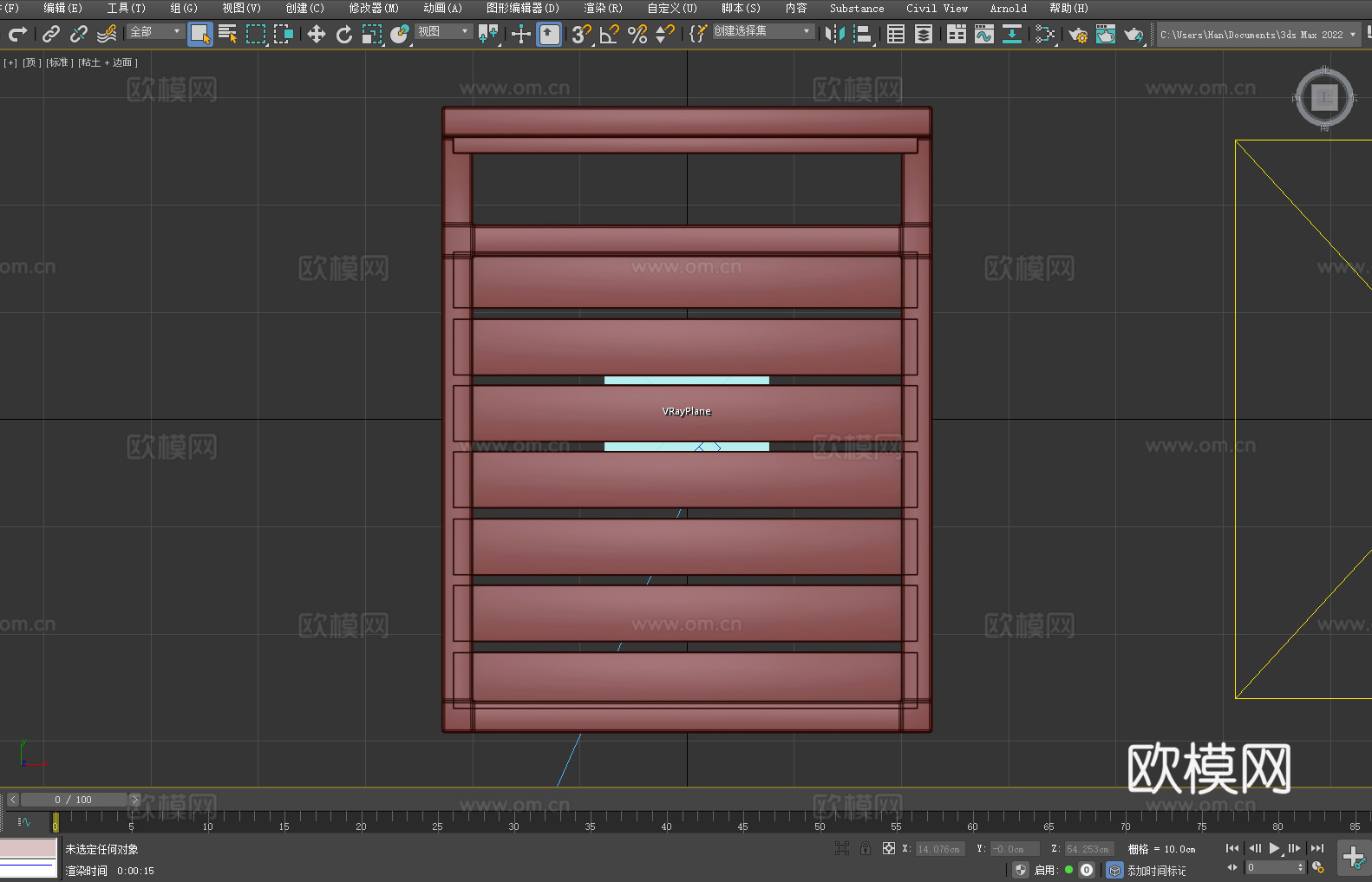Click the Unlink Selection icon
The width and height of the screenshot is (1372, 882).
[79, 34]
